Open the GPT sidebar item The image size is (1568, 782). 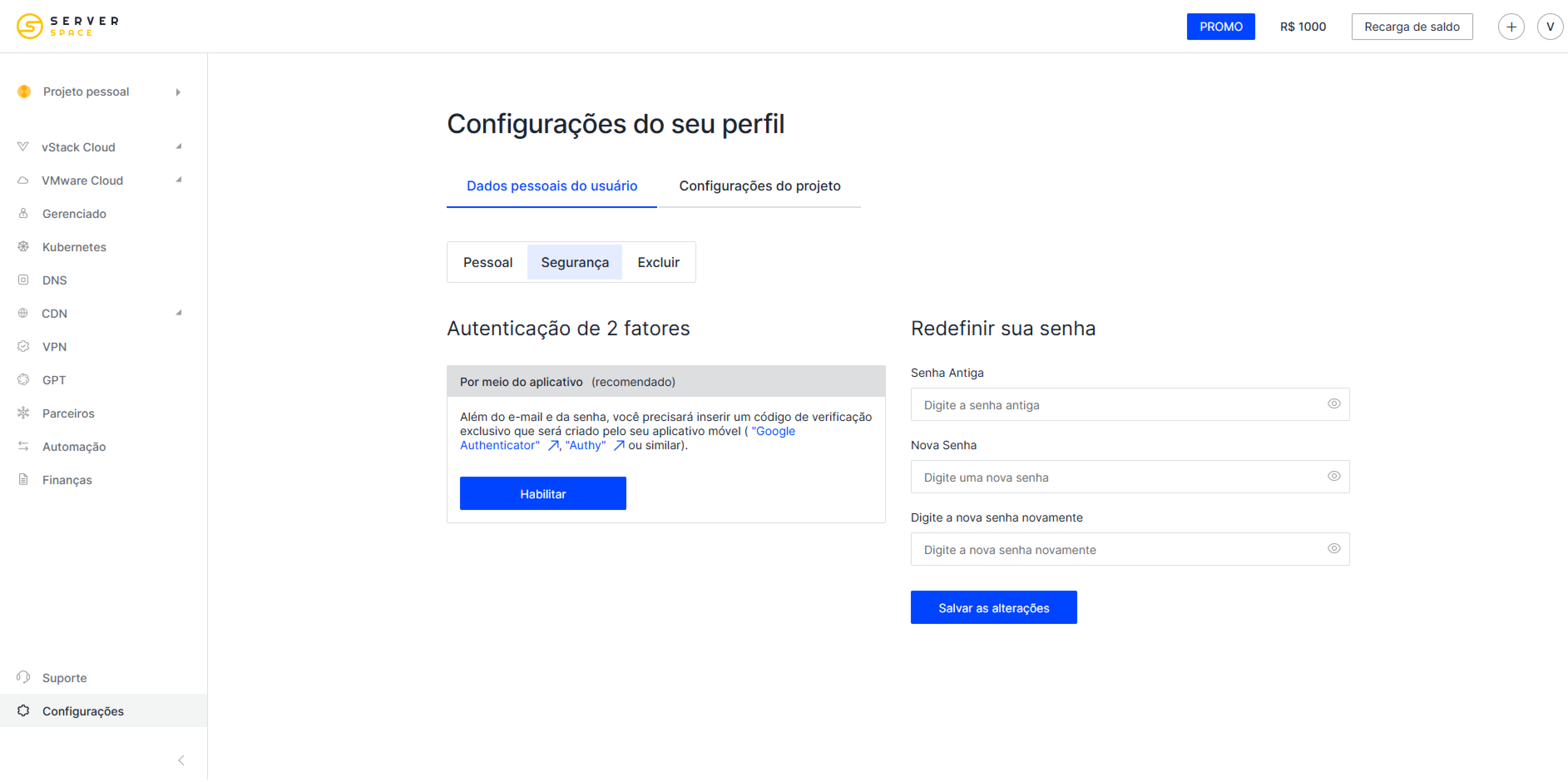(54, 380)
